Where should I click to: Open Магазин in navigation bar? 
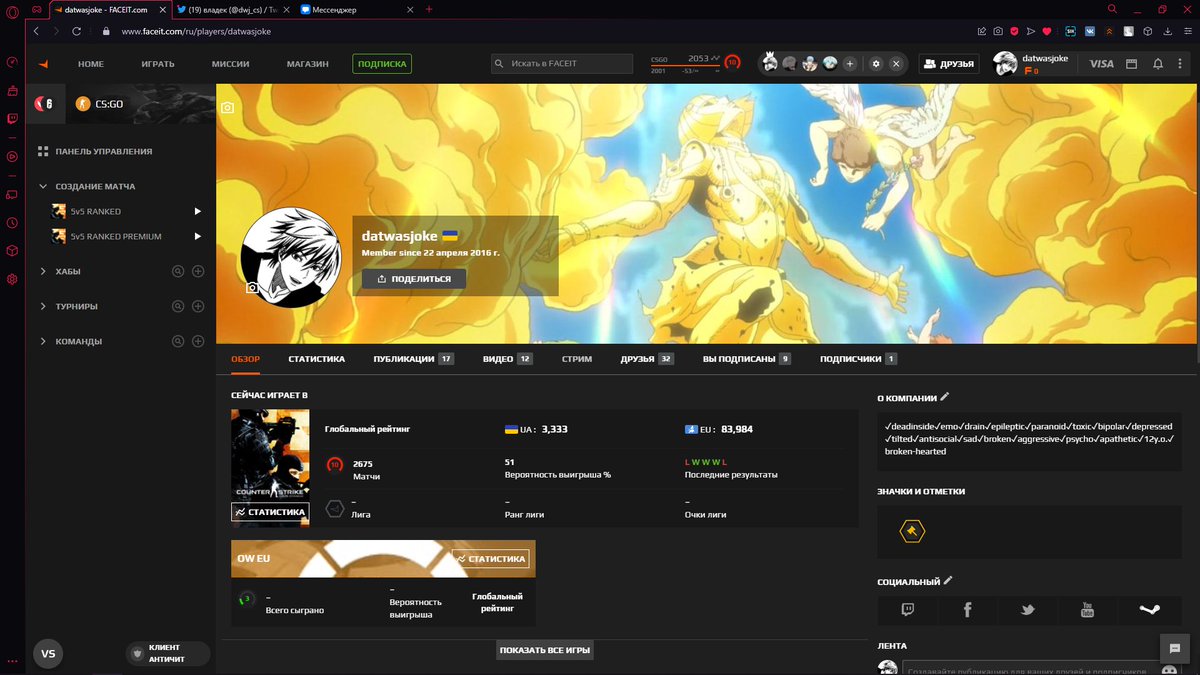click(307, 64)
